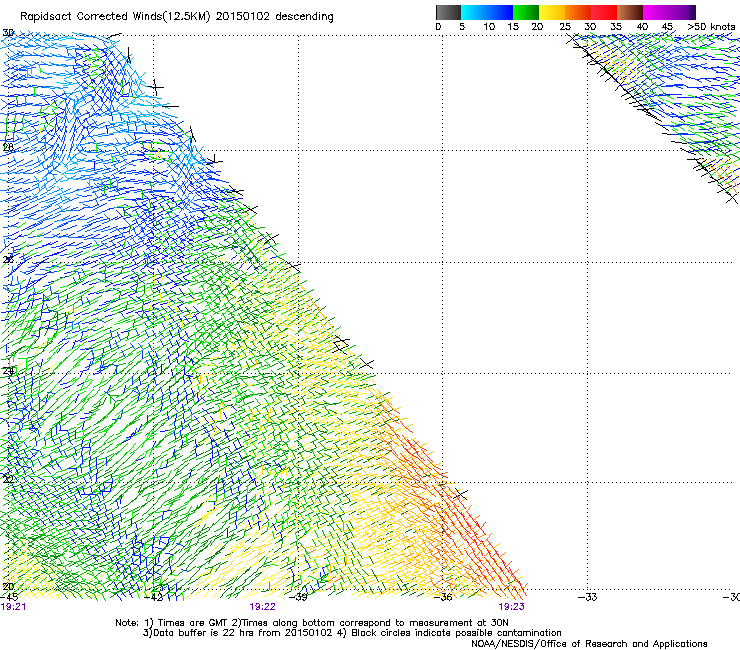Click the longitude axis label '-36'

[443, 597]
